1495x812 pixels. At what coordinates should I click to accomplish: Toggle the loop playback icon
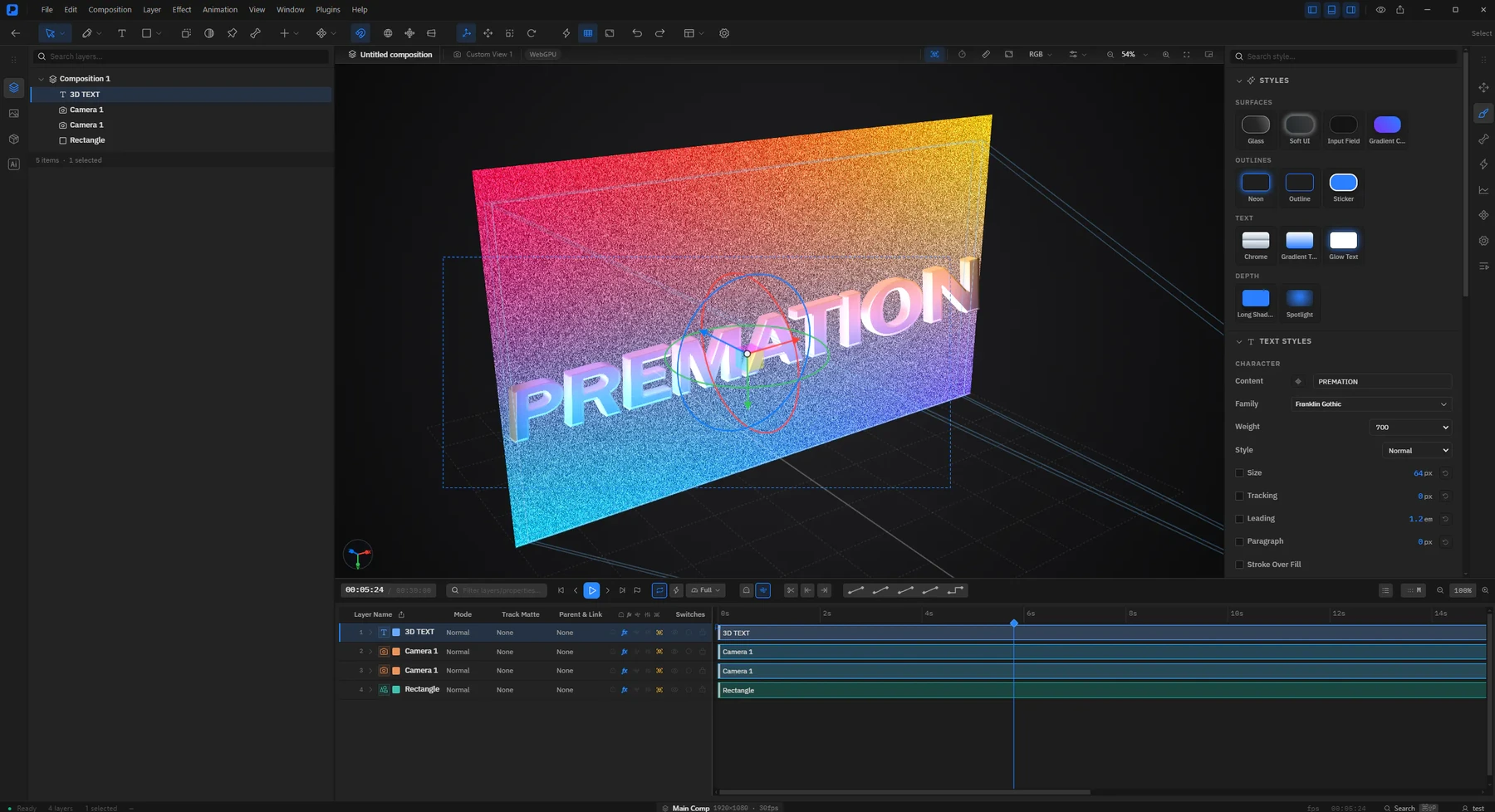pos(659,590)
